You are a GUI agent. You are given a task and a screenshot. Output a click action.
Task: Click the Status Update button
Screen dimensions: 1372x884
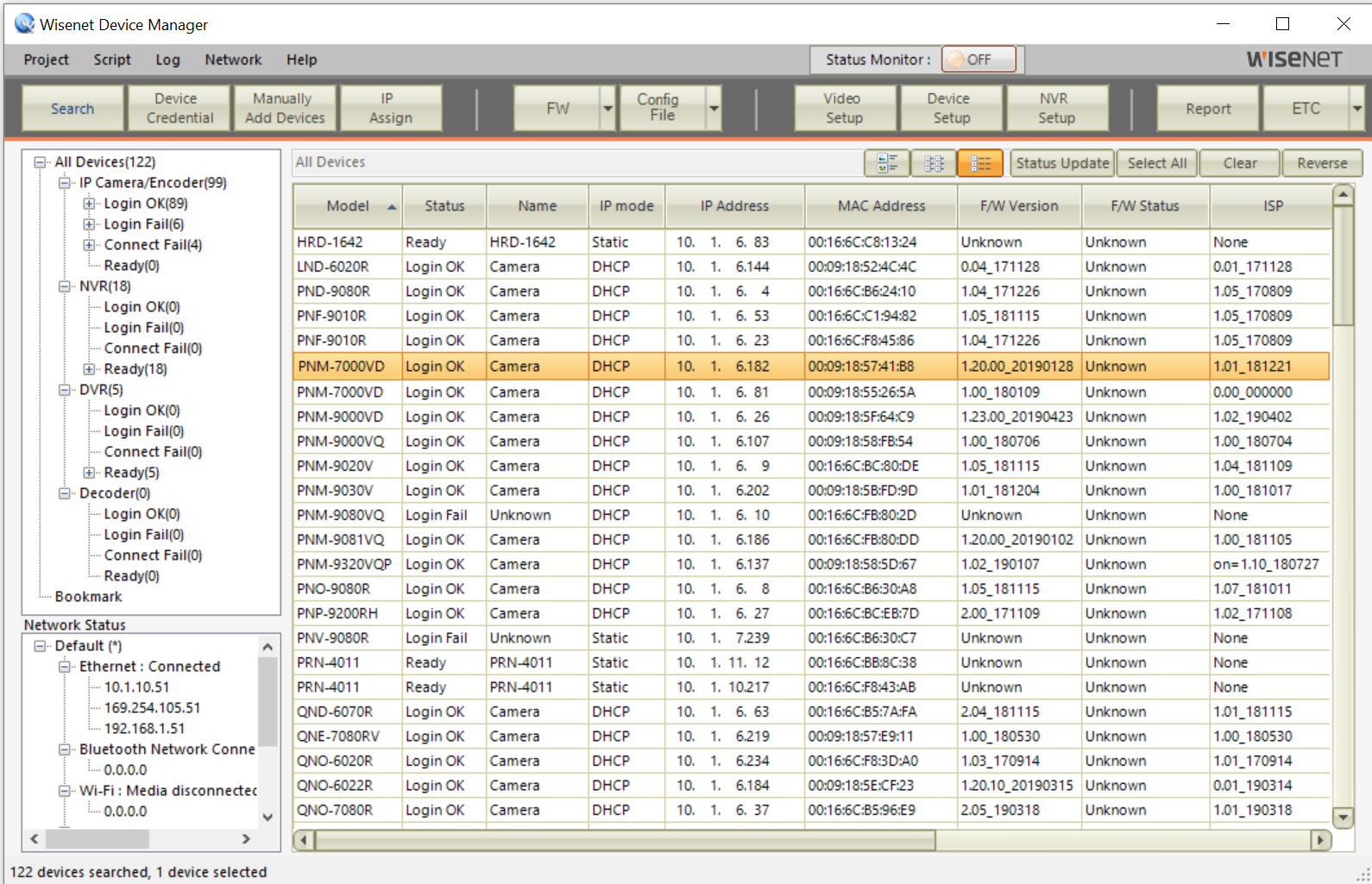tap(1062, 163)
